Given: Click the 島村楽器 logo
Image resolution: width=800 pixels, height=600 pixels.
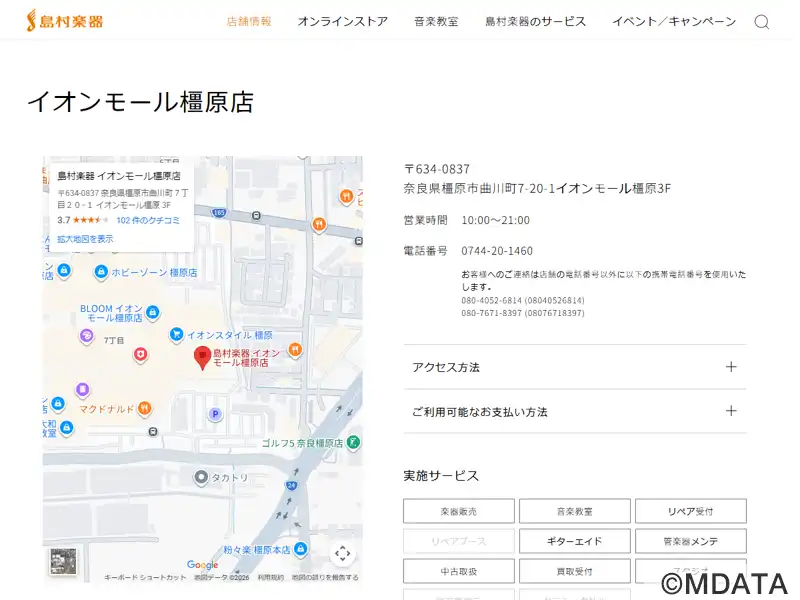Looking at the screenshot, I should point(64,20).
